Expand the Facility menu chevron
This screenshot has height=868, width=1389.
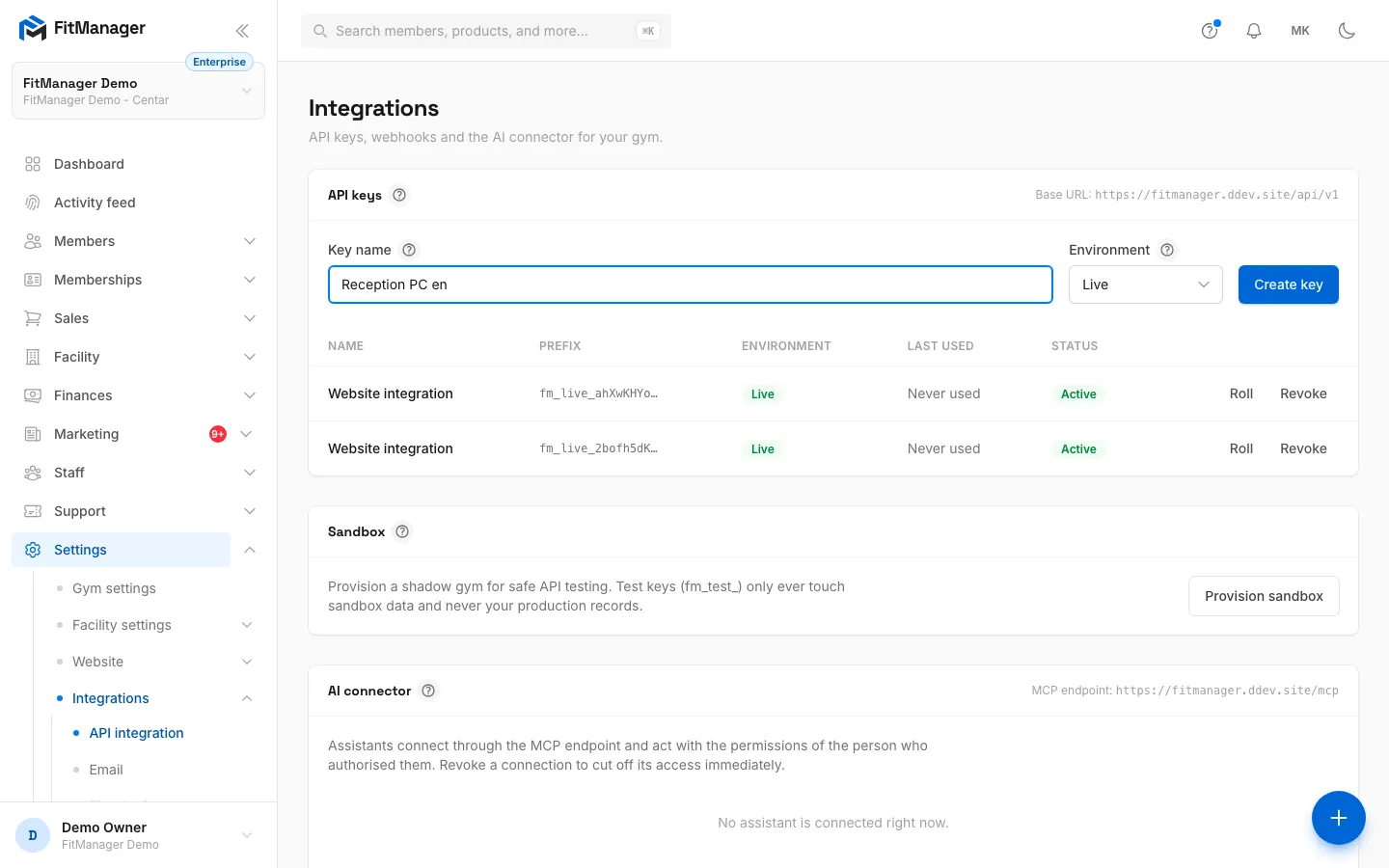point(250,357)
